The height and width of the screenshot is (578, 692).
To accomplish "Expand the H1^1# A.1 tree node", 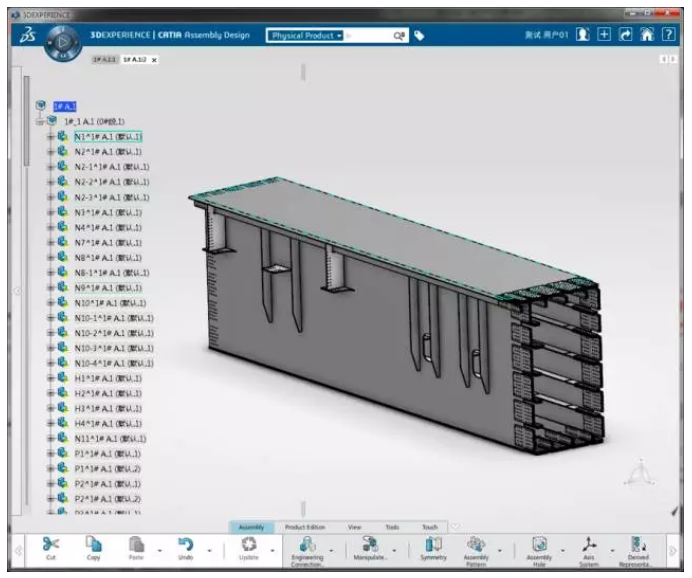I will point(50,379).
